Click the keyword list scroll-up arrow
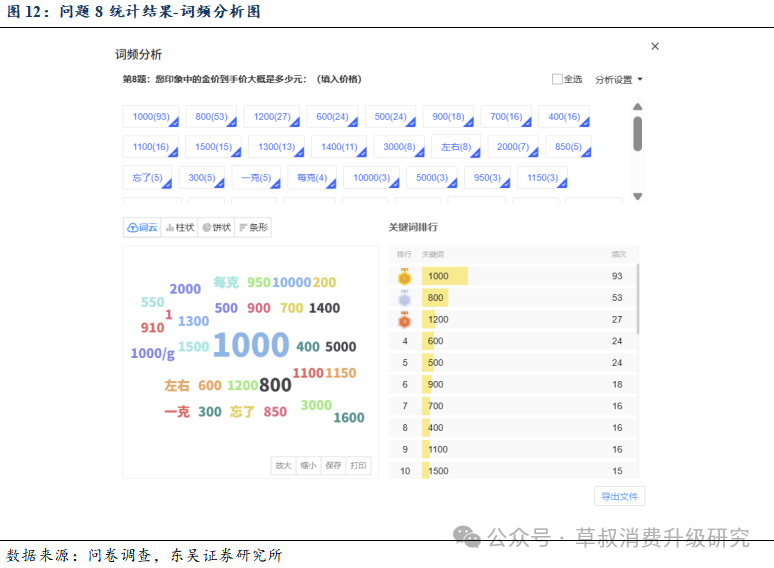The image size is (774, 568). (638, 107)
